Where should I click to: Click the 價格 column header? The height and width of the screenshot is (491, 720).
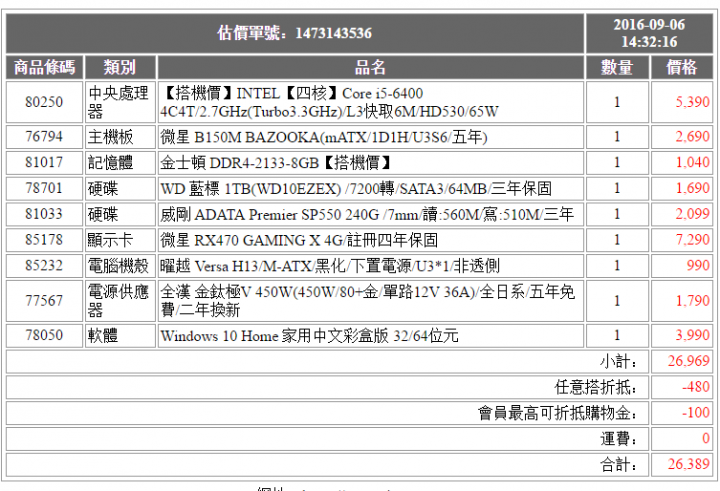tap(682, 67)
